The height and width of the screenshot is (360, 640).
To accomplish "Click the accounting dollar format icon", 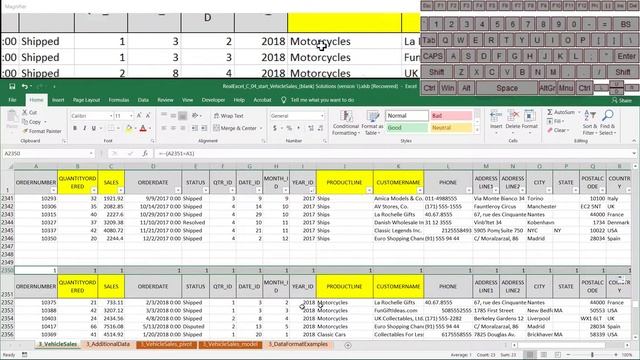I will click(x=275, y=128).
